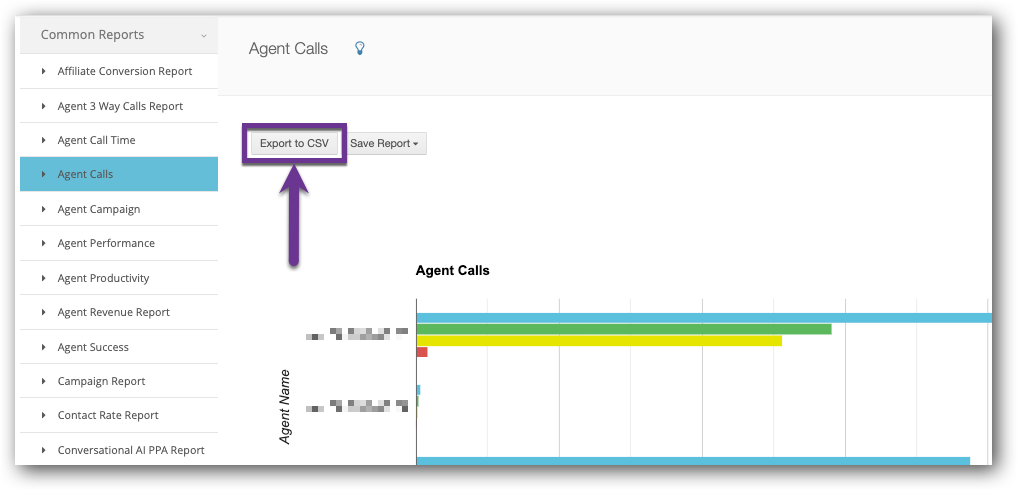Image resolution: width=1017 pixels, height=490 pixels.
Task: Expand arrow next to Contact Rate Report
Action: [x=43, y=415]
